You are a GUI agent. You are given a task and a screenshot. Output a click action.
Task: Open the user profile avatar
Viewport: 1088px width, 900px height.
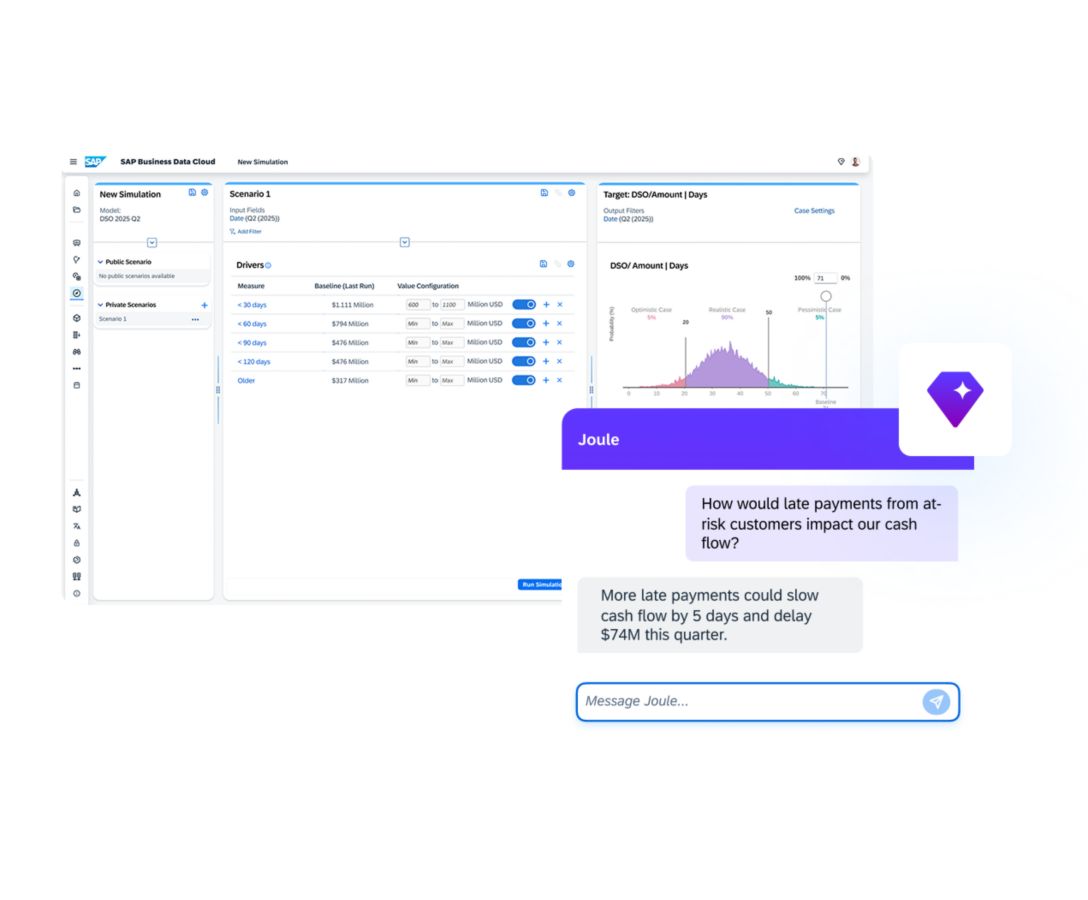point(855,162)
